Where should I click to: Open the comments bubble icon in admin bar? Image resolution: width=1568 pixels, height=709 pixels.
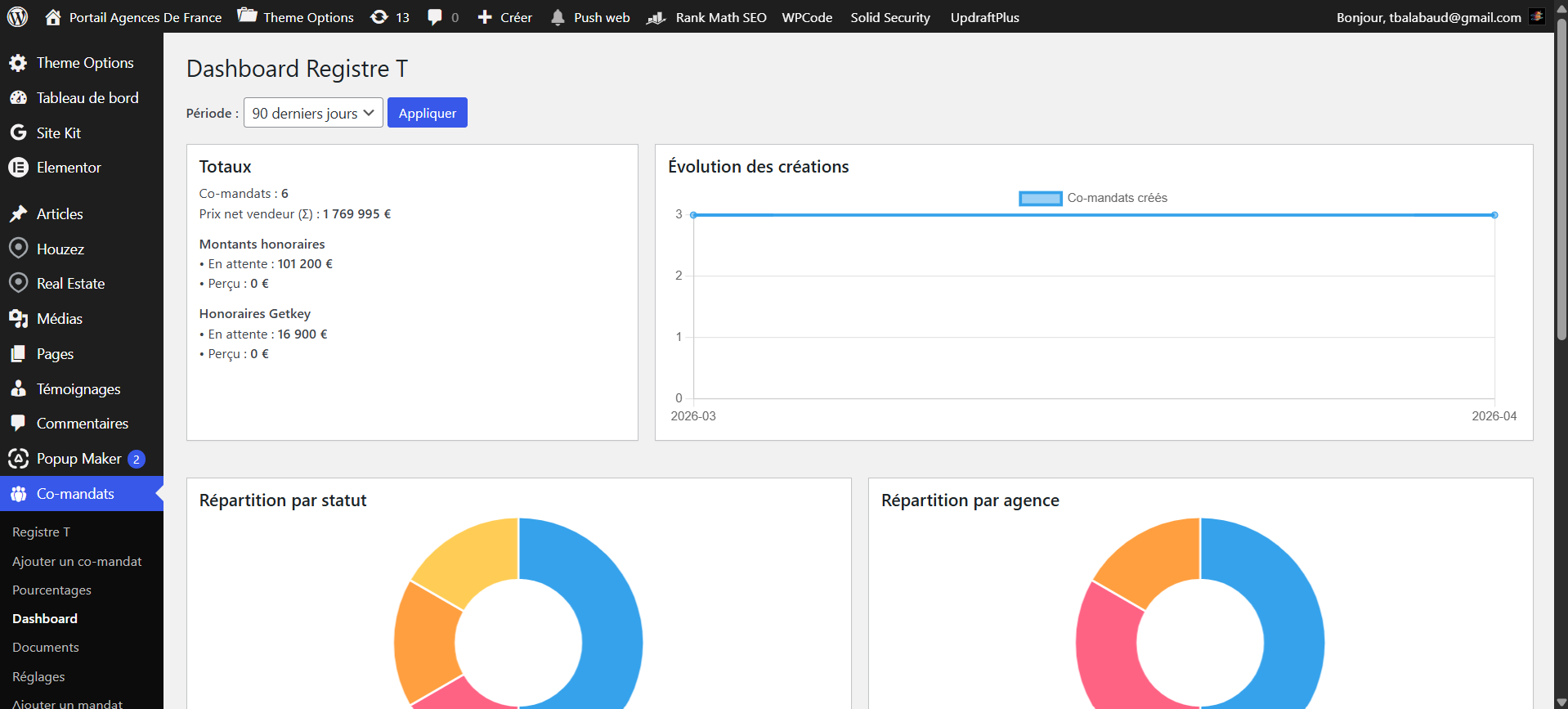435,17
